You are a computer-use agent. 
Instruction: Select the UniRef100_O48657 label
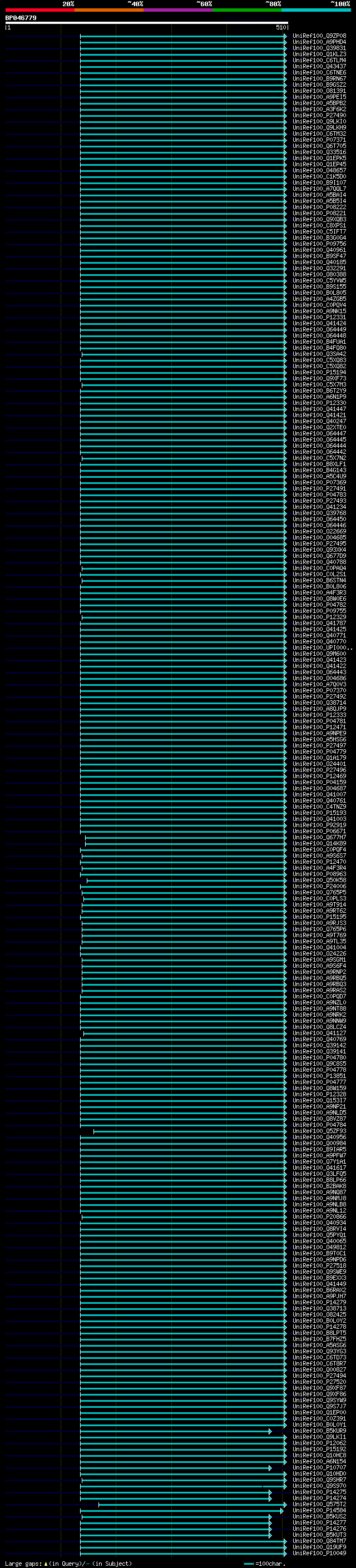[x=319, y=170]
